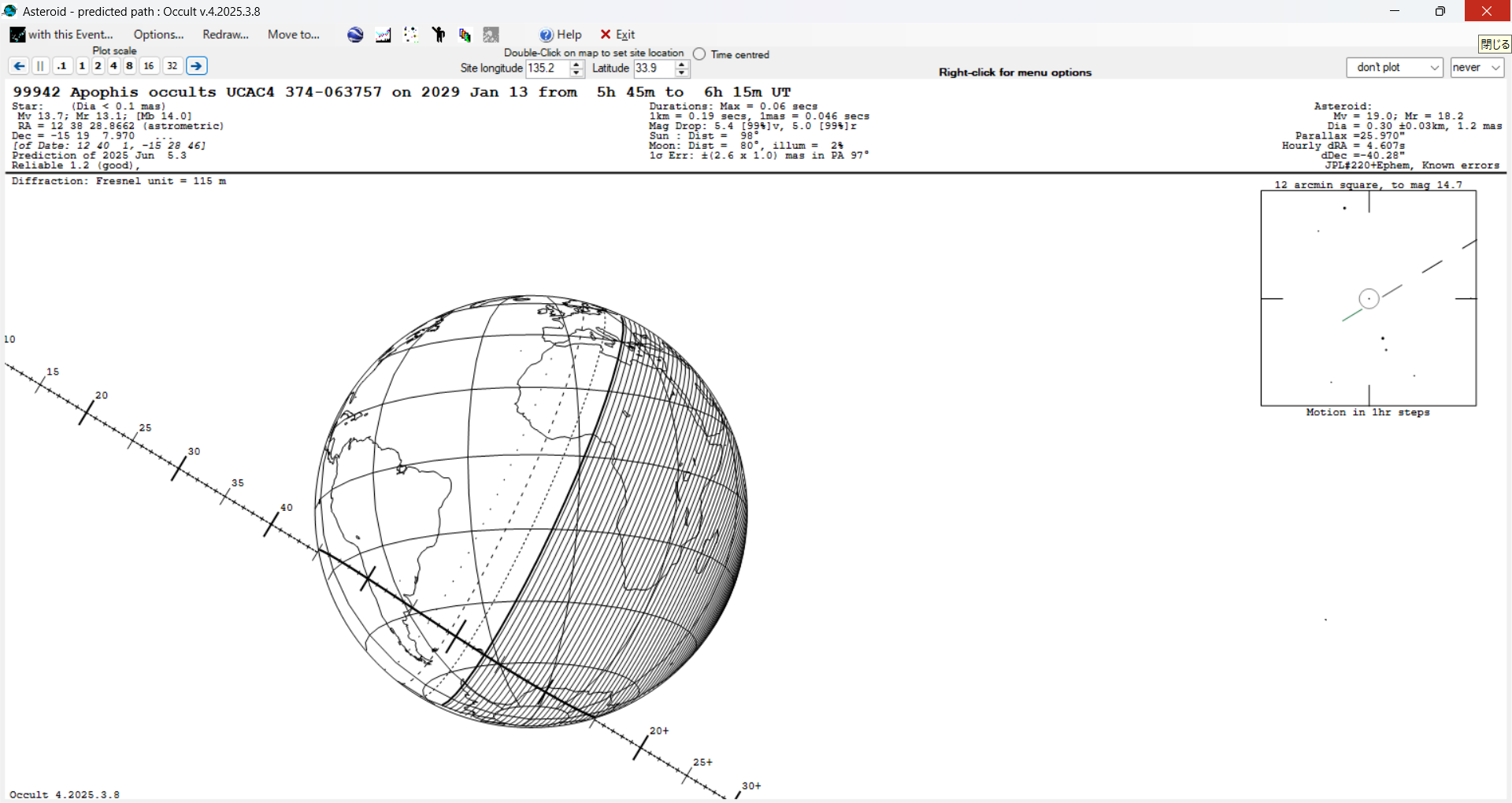Increase Latitude with up stepper
1512x803 pixels.
[x=682, y=65]
